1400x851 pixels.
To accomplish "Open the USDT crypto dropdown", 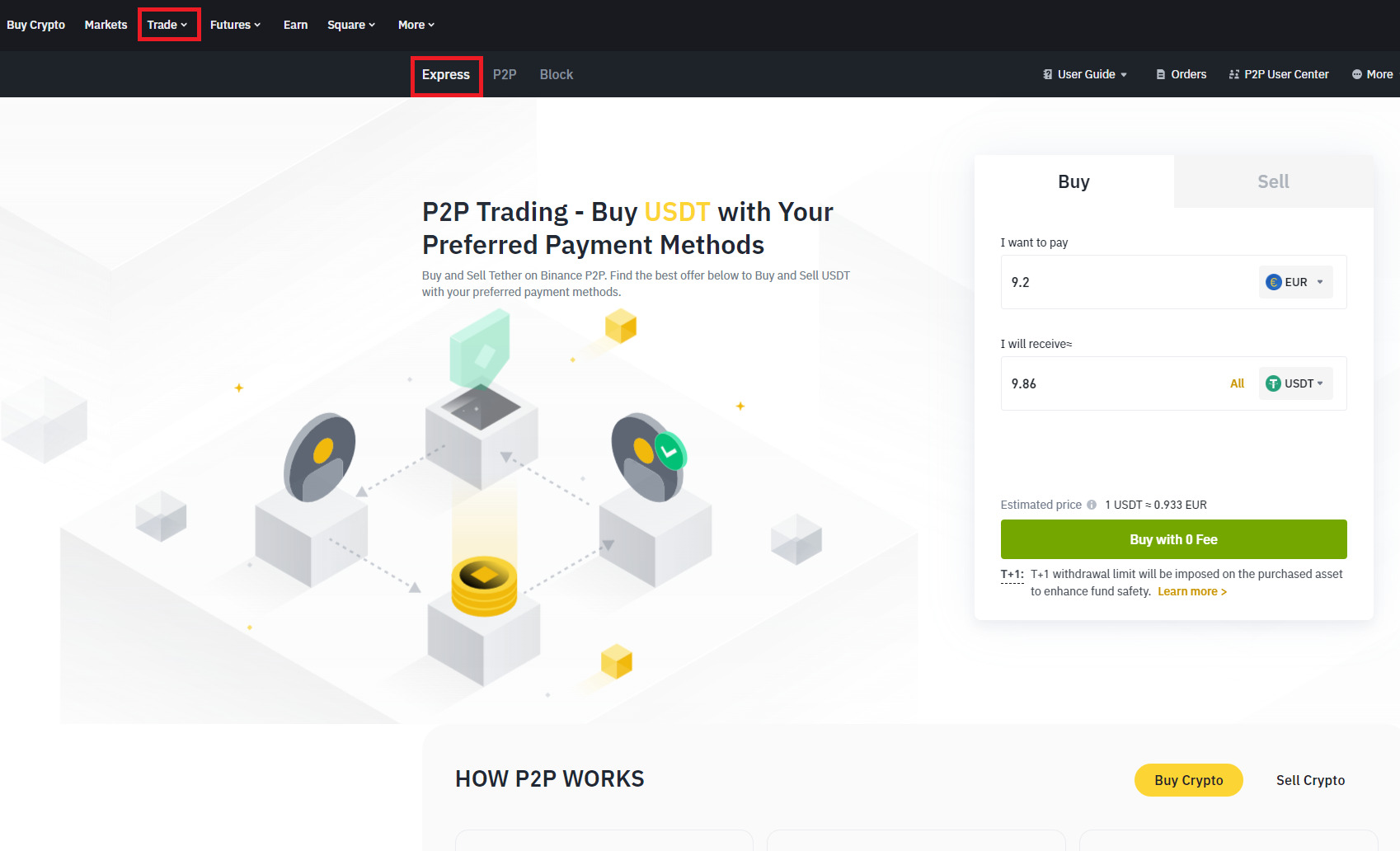I will (1296, 383).
